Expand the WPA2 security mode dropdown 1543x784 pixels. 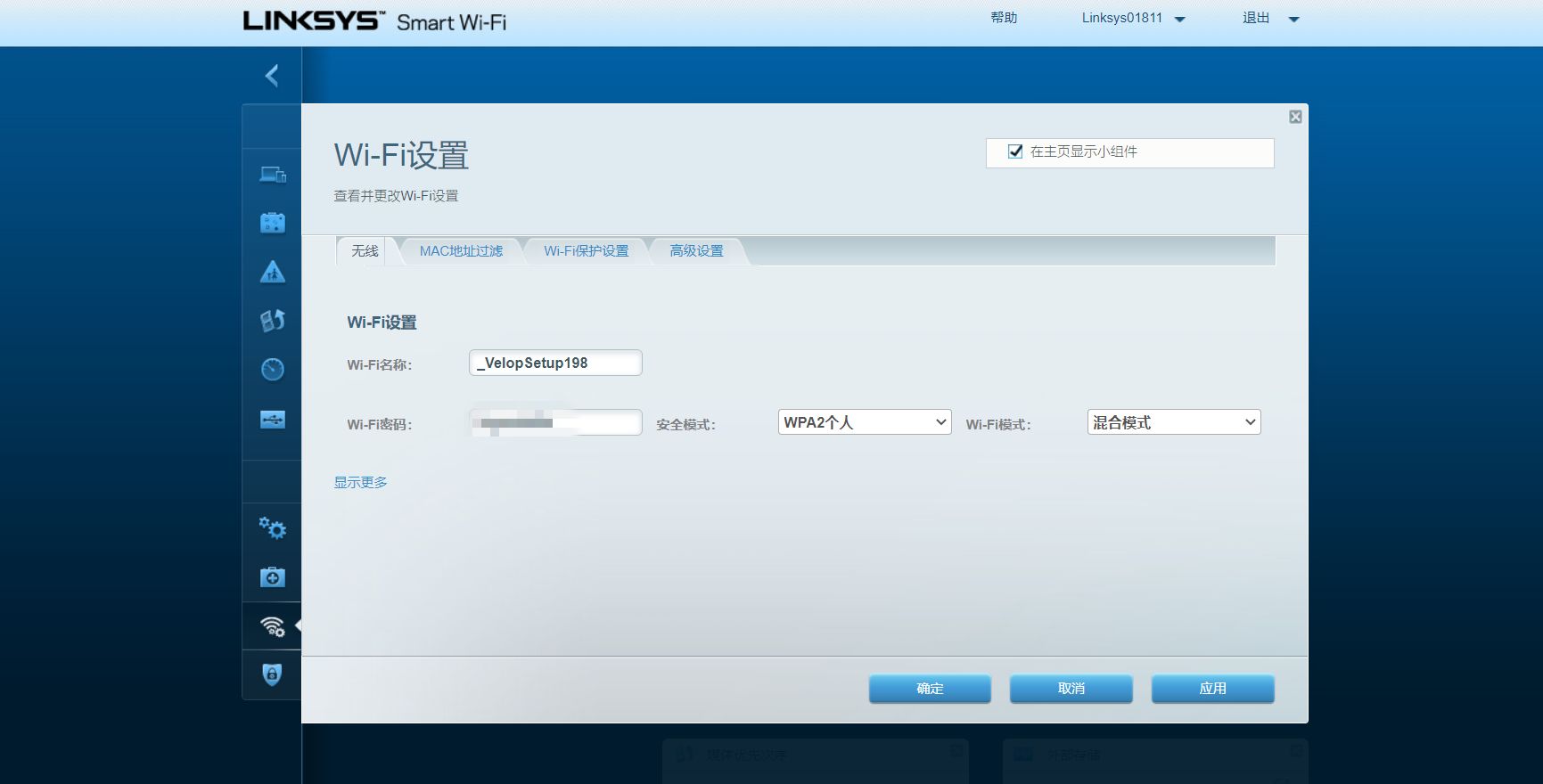tap(864, 422)
